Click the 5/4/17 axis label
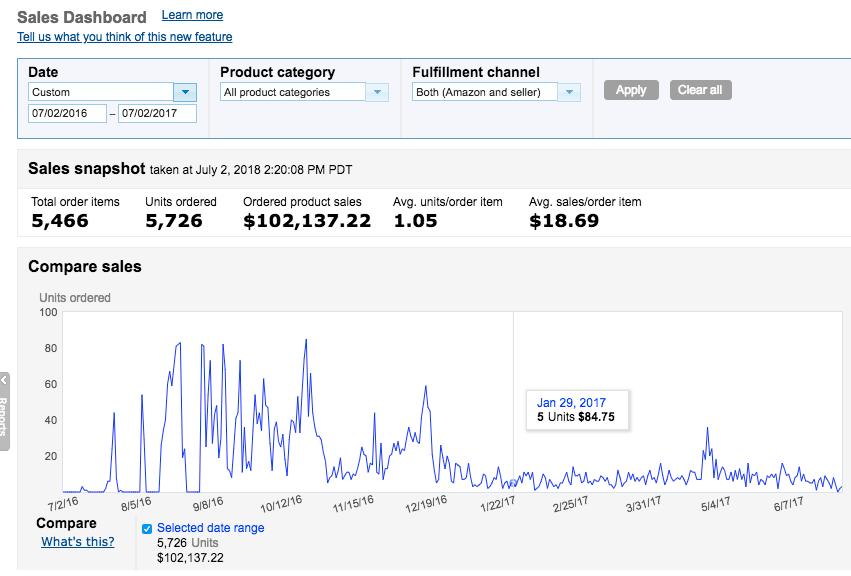 pyautogui.click(x=716, y=504)
